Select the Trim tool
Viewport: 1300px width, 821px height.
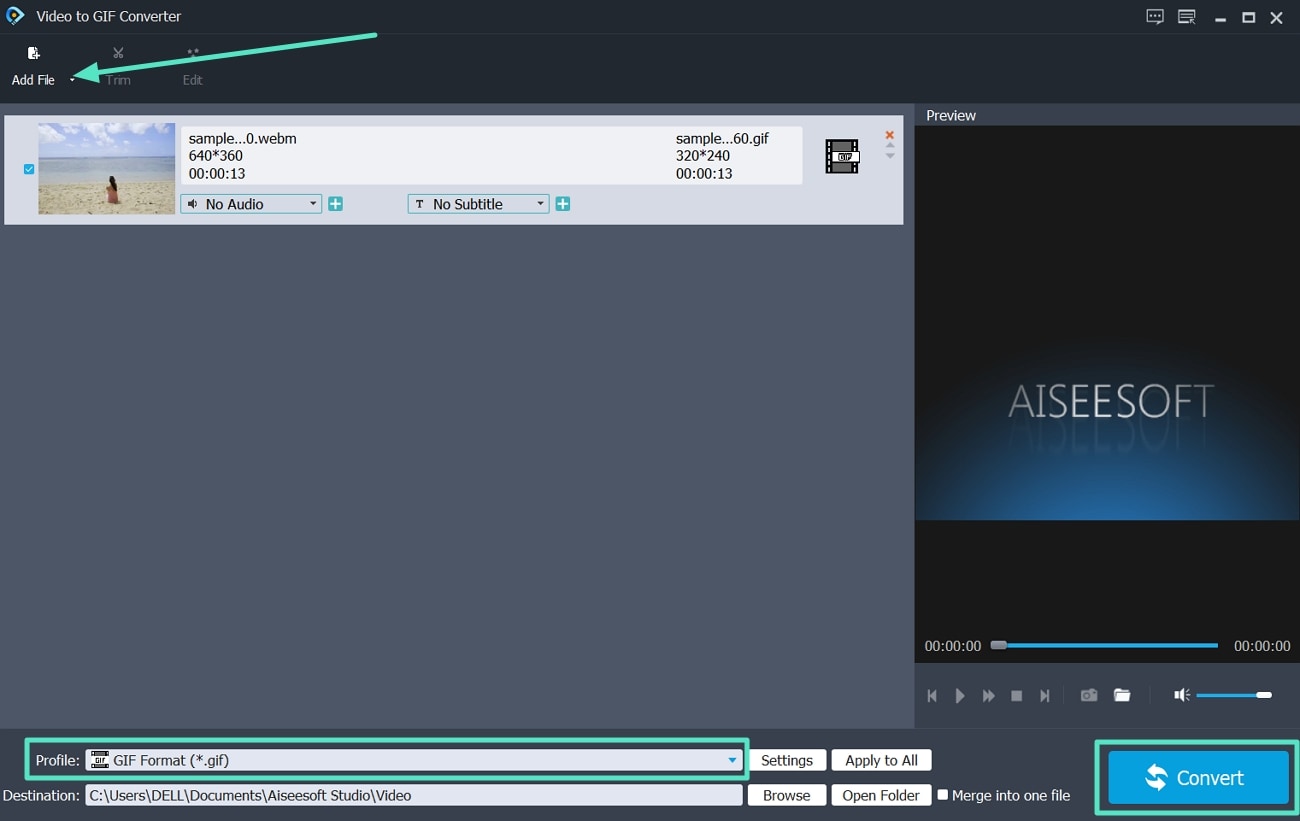[x=118, y=66]
